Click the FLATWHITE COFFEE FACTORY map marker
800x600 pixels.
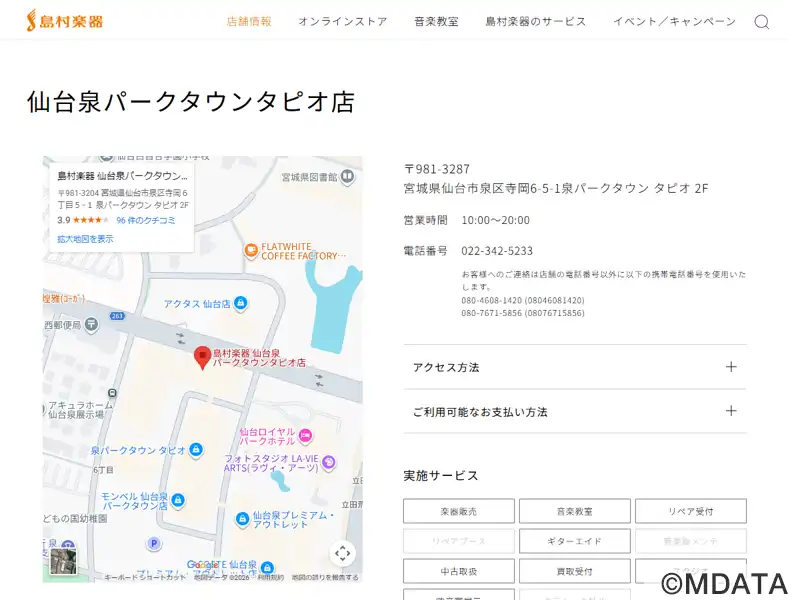tap(251, 249)
